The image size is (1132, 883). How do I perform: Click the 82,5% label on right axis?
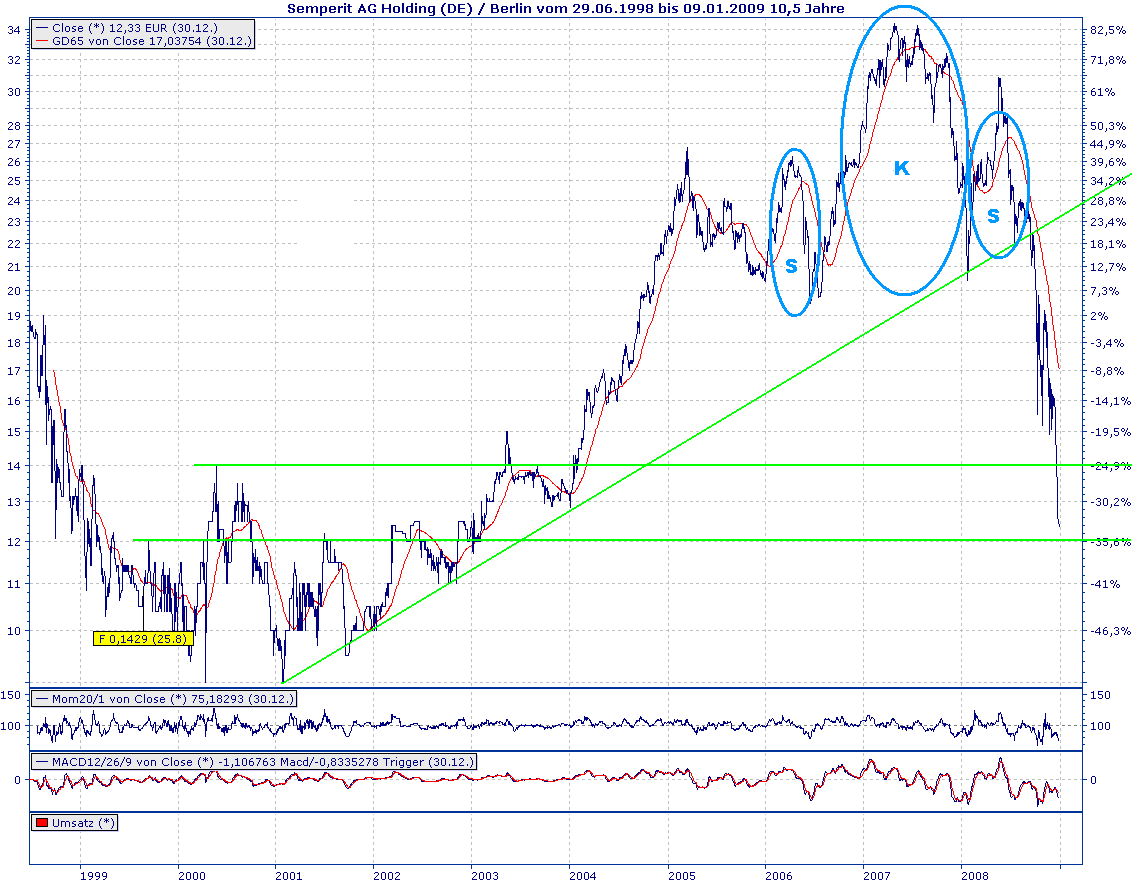[1107, 30]
